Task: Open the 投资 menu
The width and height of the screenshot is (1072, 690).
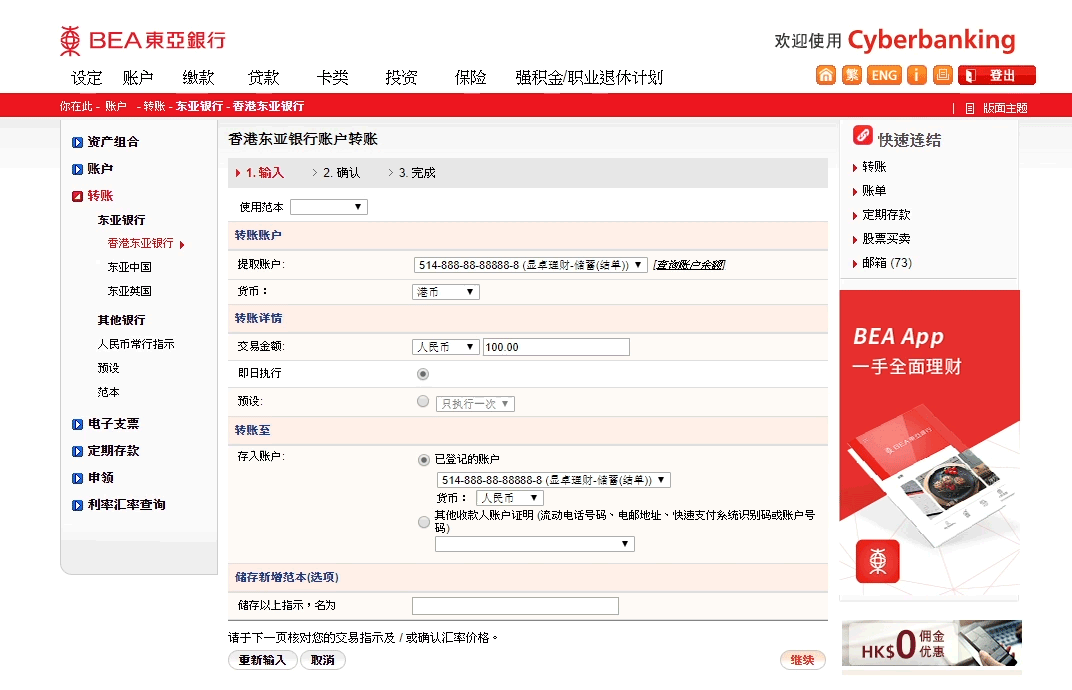Action: click(401, 77)
